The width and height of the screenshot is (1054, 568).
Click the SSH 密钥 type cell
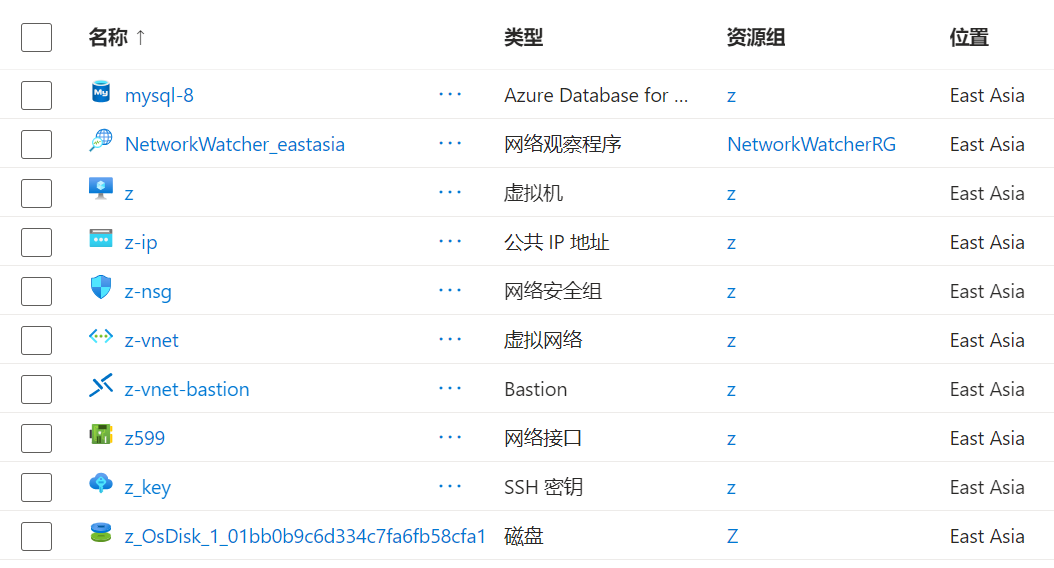[x=543, y=487]
